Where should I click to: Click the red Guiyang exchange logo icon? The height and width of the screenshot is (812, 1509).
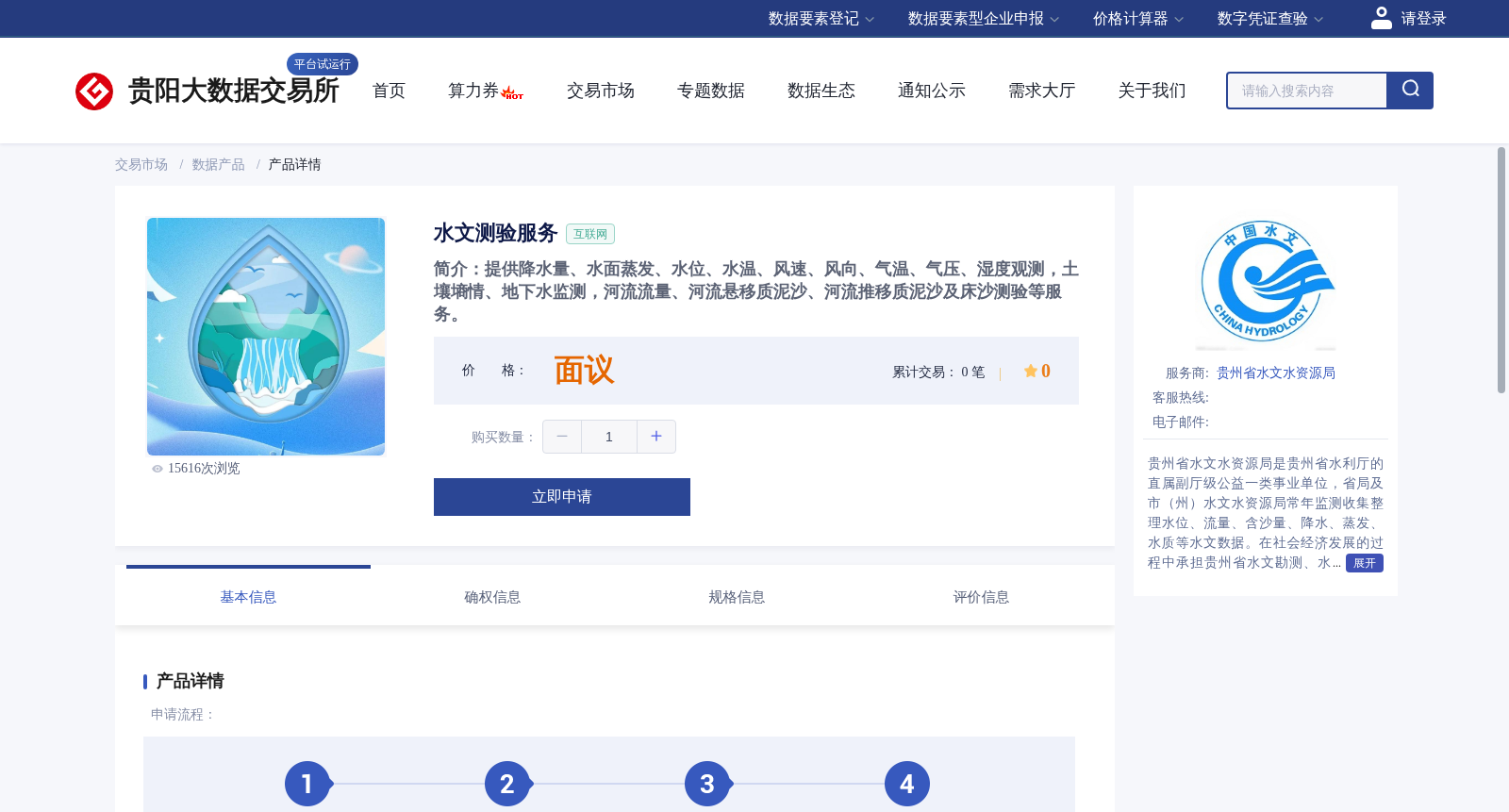click(94, 91)
